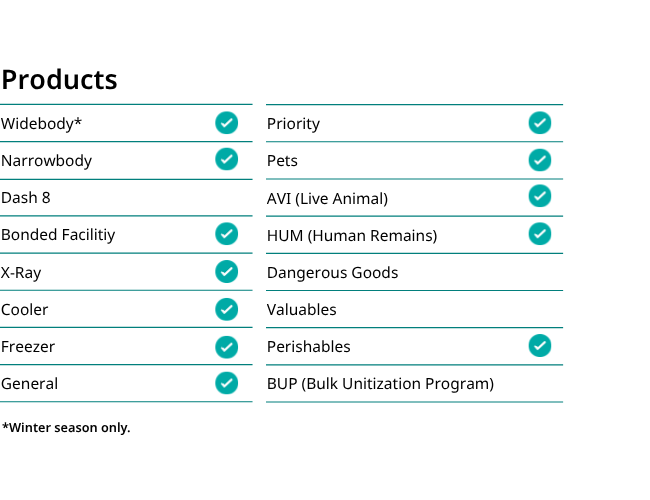The height and width of the screenshot is (500, 650).
Task: Click the Priority checkmark icon
Action: tap(540, 123)
